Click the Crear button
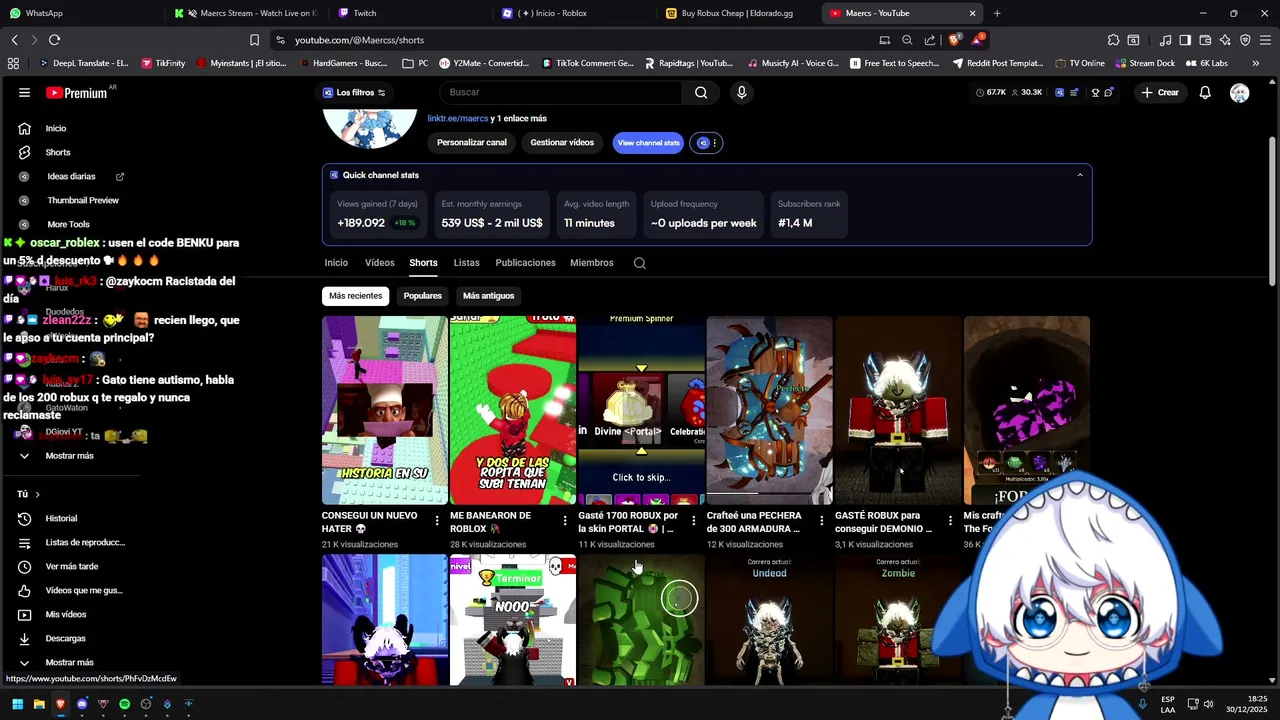 [1160, 92]
